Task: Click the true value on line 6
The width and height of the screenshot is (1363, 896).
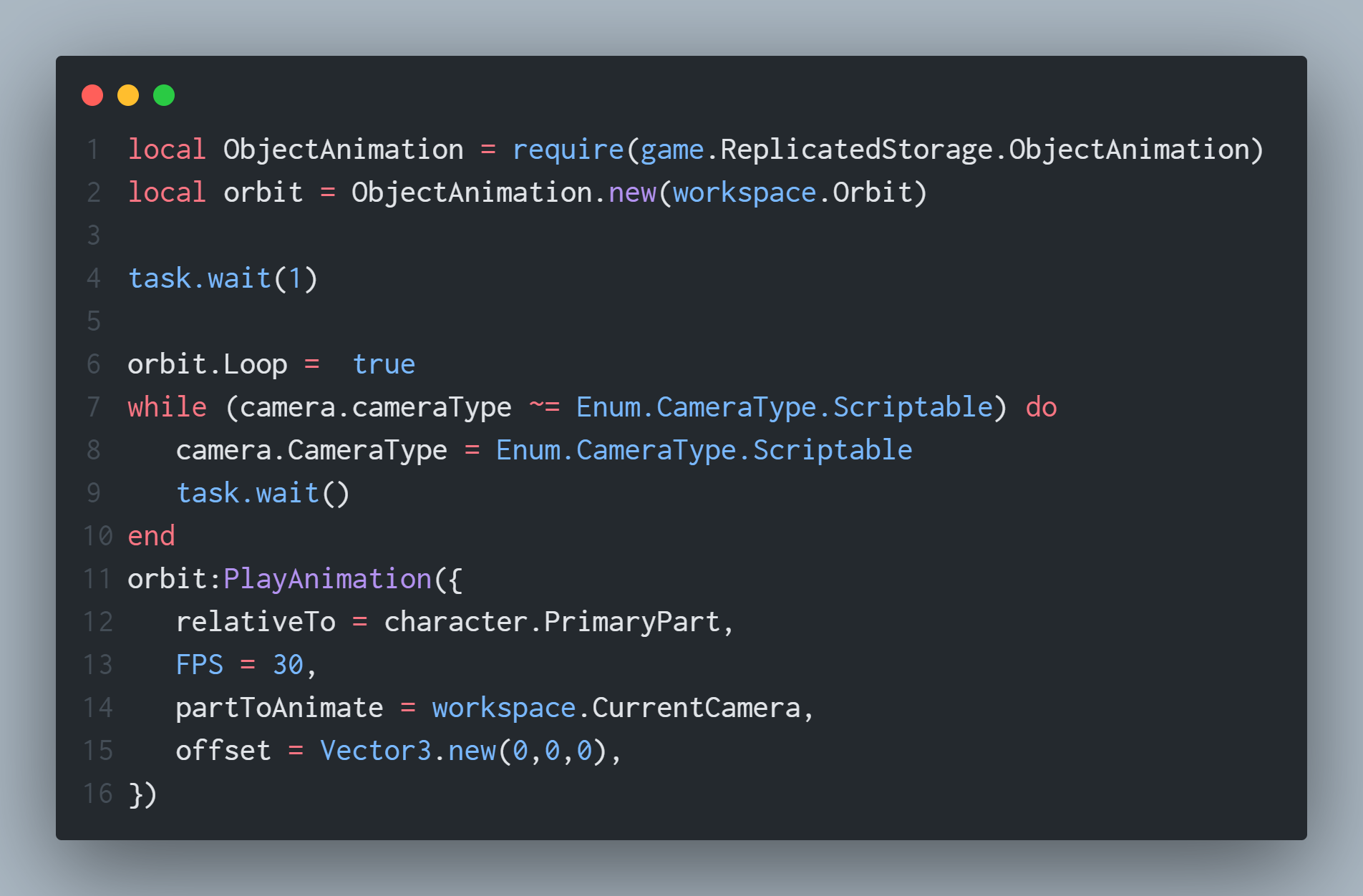Action: click(x=384, y=364)
